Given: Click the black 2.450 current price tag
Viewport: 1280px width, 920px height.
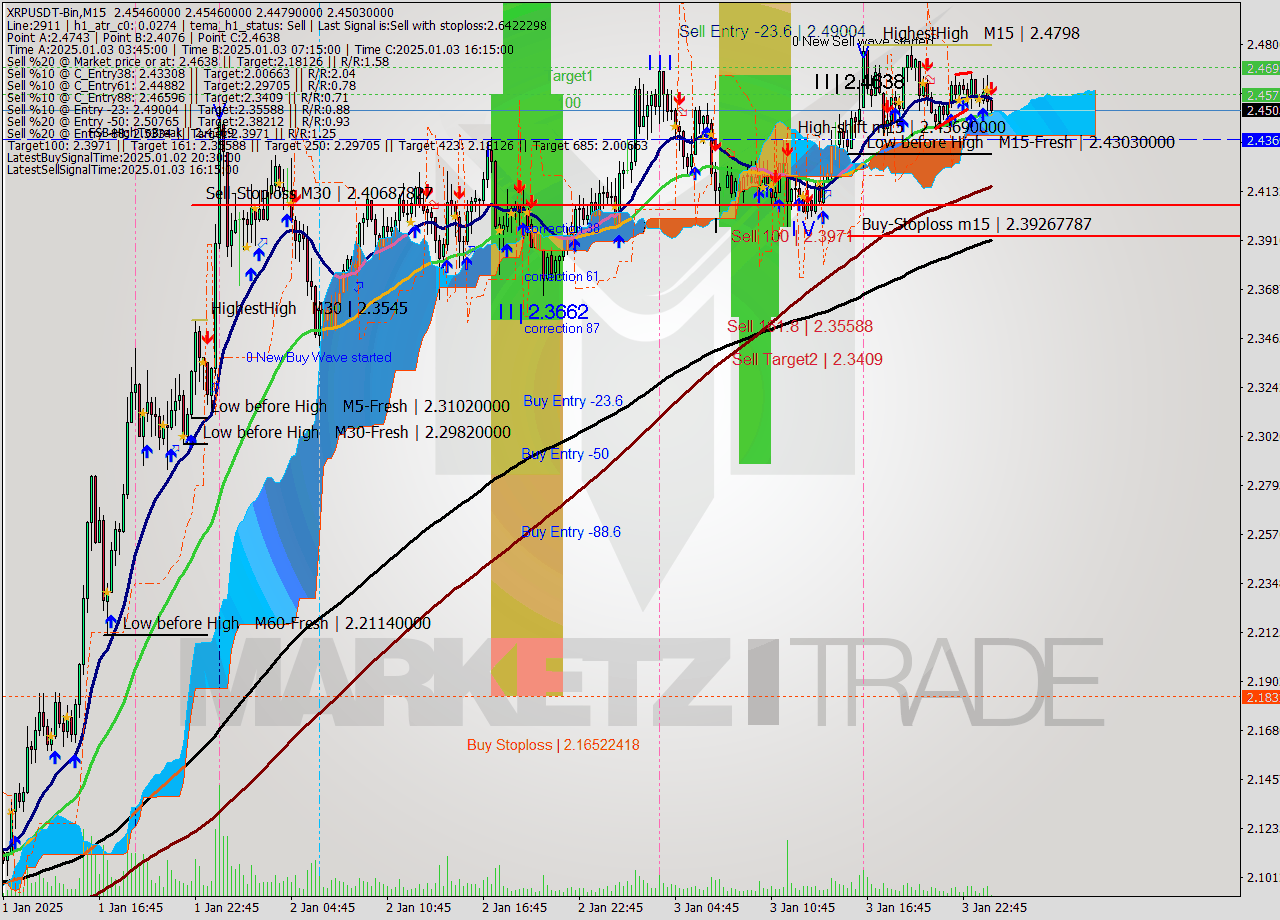Looking at the screenshot, I should (x=1260, y=110).
